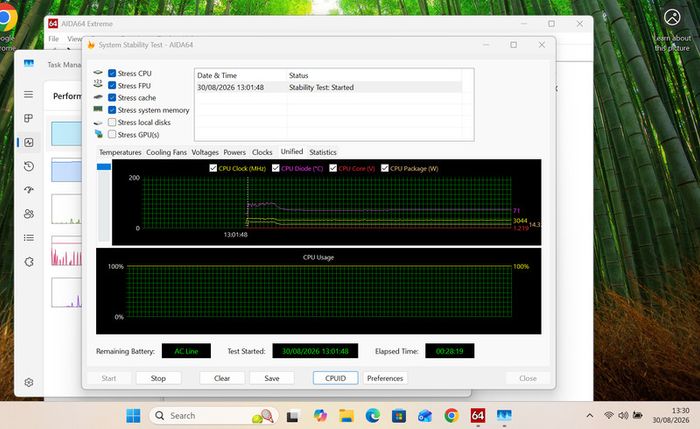Open Task Manager Services icon

(x=29, y=262)
